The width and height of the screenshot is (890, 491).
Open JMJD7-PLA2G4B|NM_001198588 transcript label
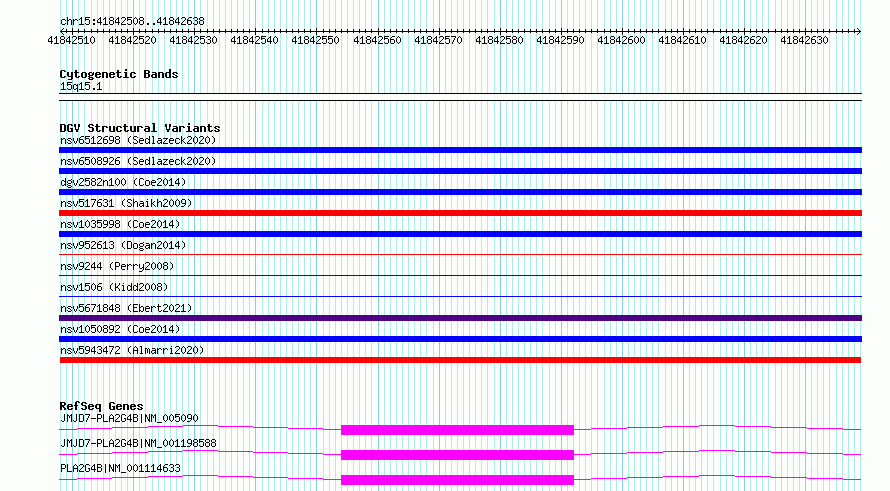click(138, 443)
